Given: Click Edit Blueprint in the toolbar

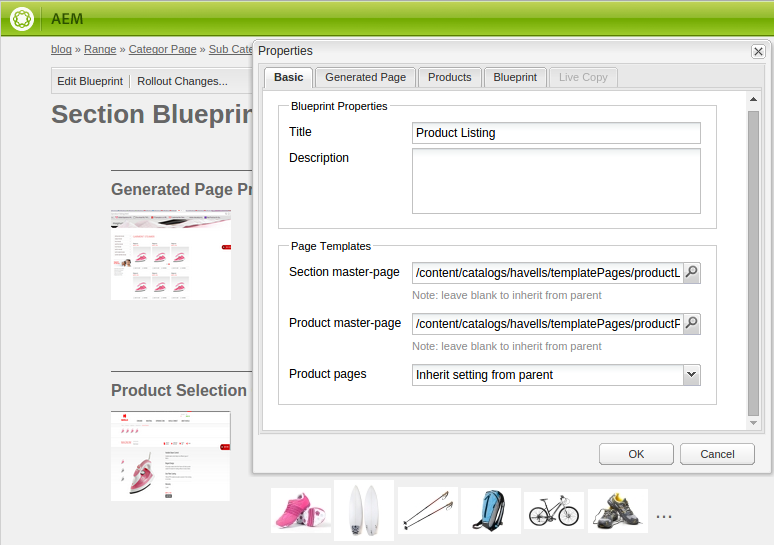Looking at the screenshot, I should [x=90, y=81].
